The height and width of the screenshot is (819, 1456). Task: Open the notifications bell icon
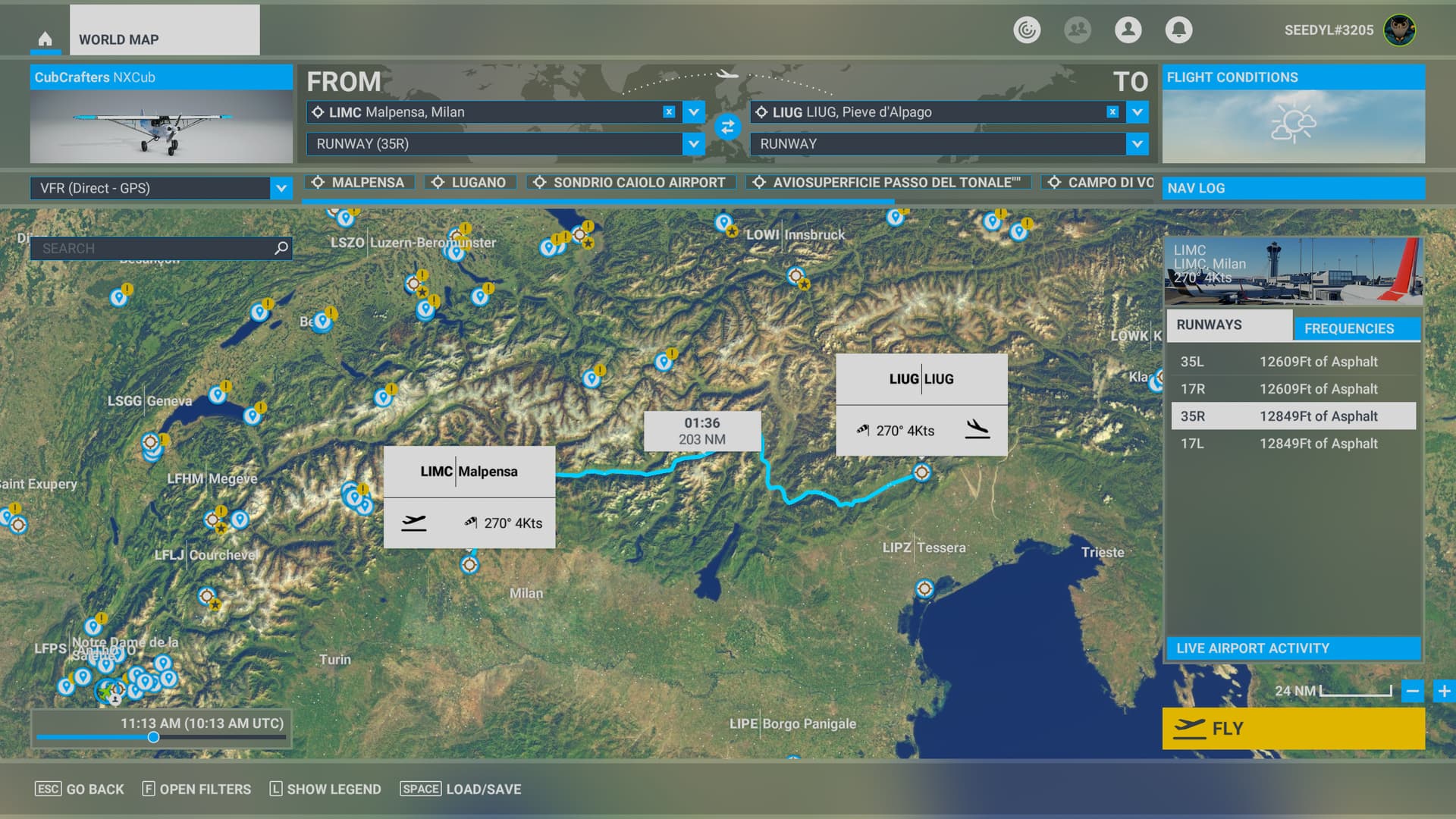tap(1178, 30)
